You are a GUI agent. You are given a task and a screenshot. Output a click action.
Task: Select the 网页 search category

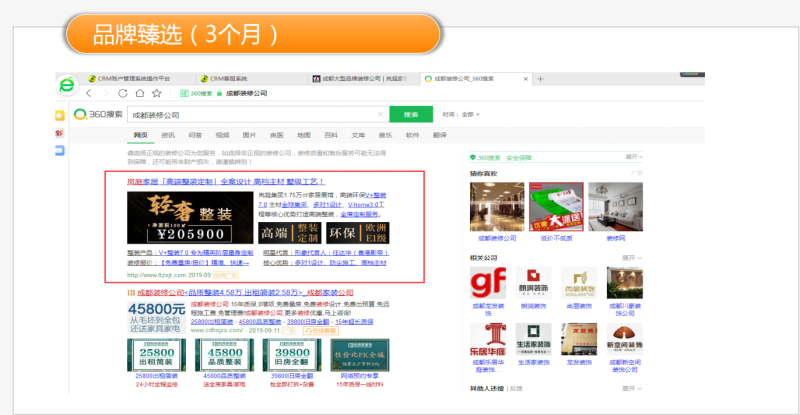tap(140, 135)
